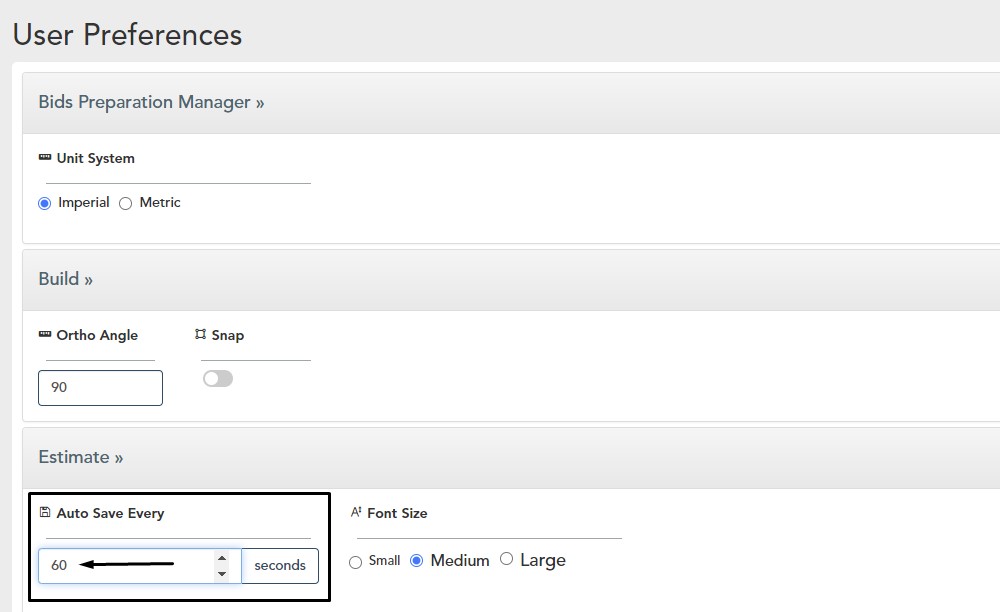This screenshot has height=612, width=1000.
Task: Click into the Ortho Angle field
Action: [x=100, y=388]
